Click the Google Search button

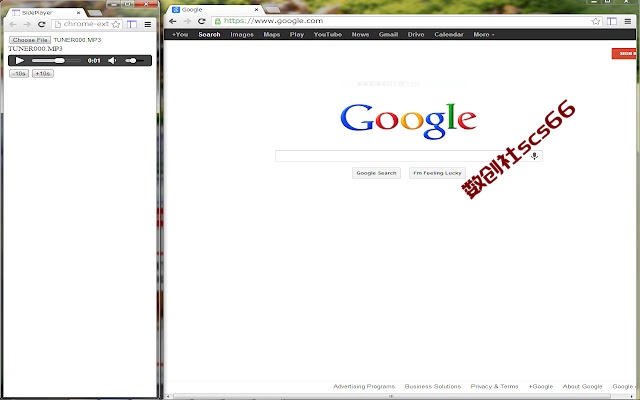pyautogui.click(x=376, y=173)
